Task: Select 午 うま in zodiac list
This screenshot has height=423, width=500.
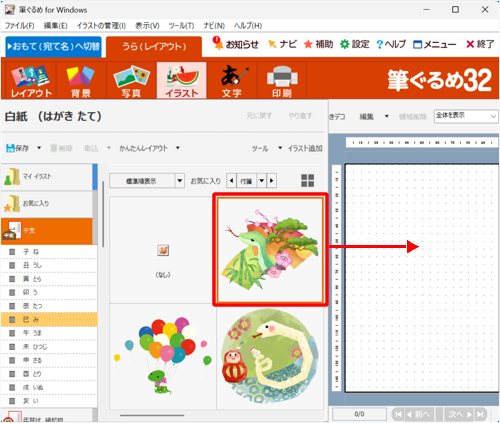Action: pos(49,333)
